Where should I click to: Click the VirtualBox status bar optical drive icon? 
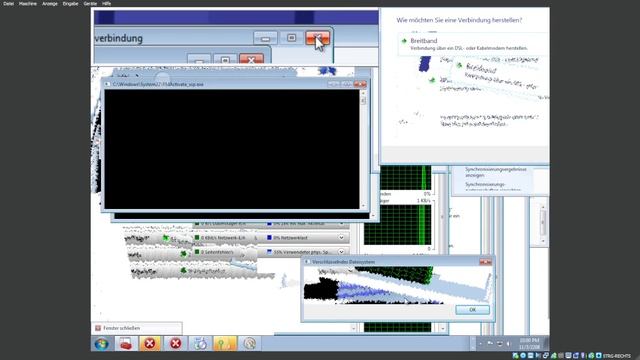point(523,356)
